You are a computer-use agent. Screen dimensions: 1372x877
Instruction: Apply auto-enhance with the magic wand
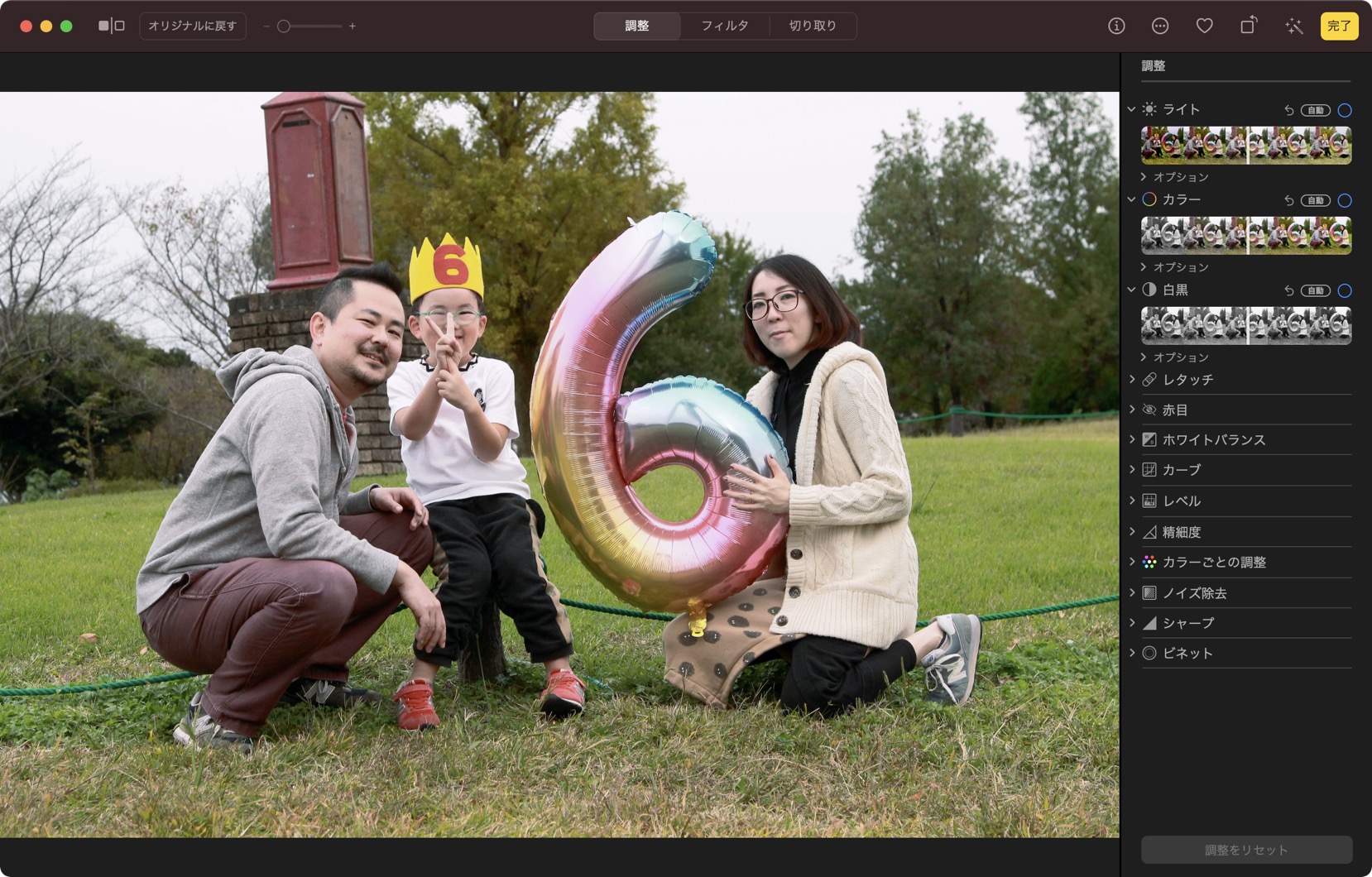1293,26
